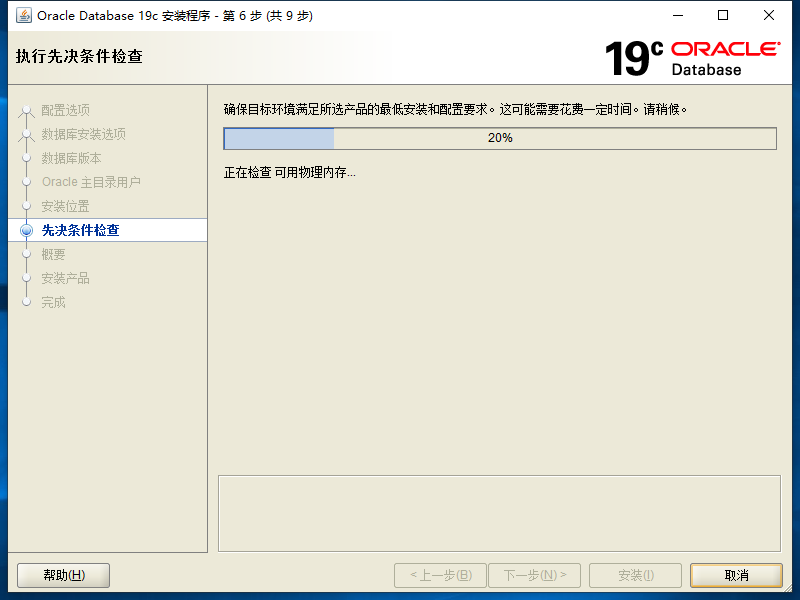Viewport: 800px width, 600px height.
Task: Open help with the 帮助(H) button
Action: (x=64, y=576)
